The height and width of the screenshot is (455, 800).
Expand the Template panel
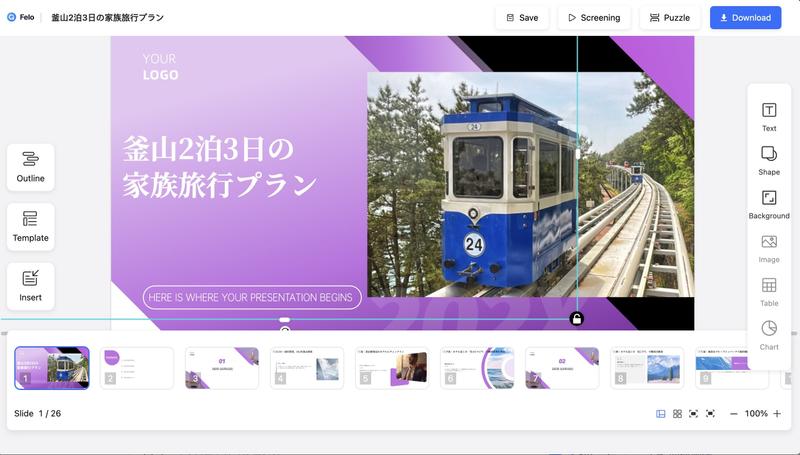(x=30, y=226)
